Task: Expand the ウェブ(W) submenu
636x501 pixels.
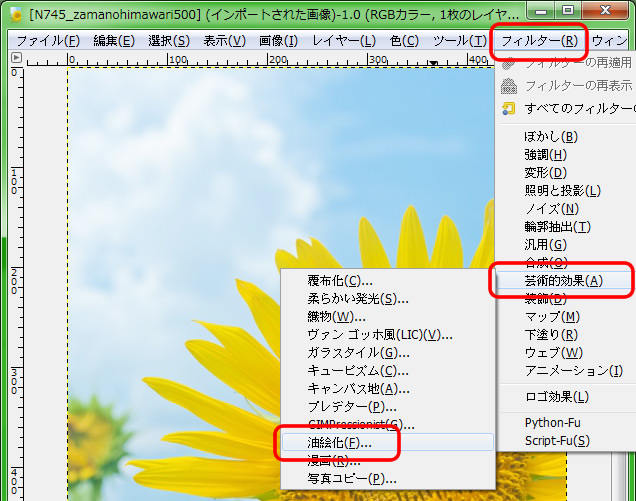Action: pos(567,353)
